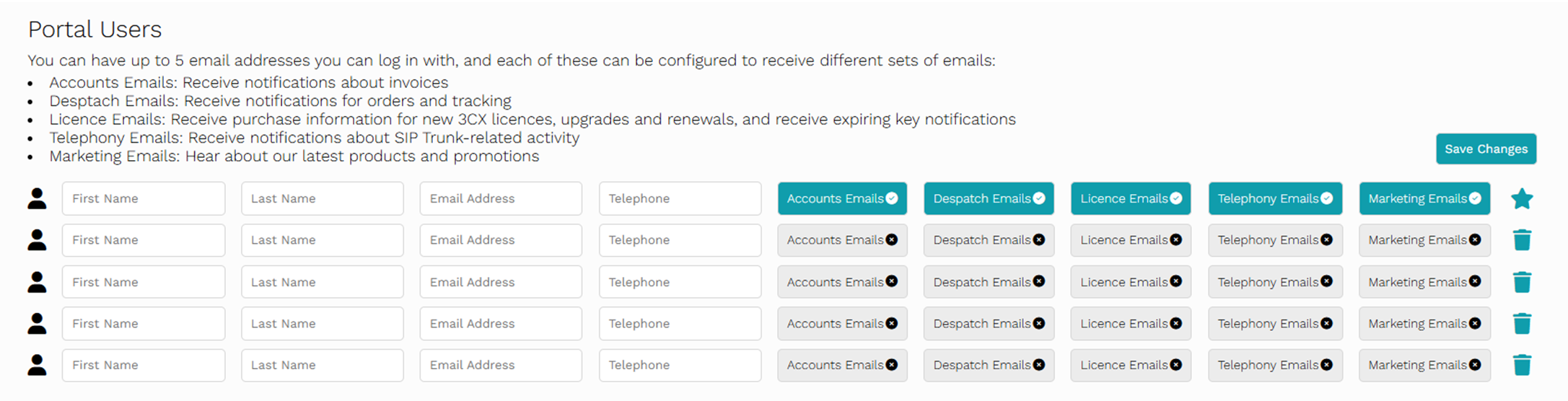The height and width of the screenshot is (401, 1568).
Task: Toggle Accounts Emails on the last row
Action: point(842,365)
